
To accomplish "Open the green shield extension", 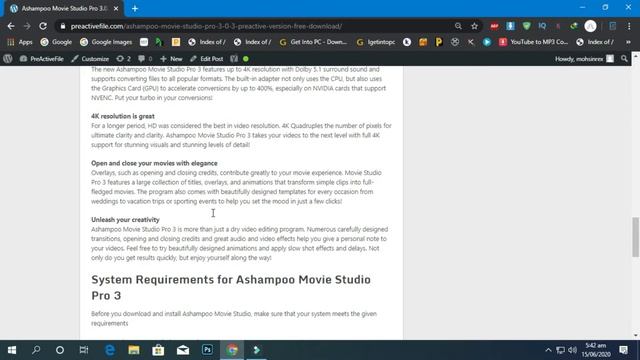I will pyautogui.click(x=527, y=26).
